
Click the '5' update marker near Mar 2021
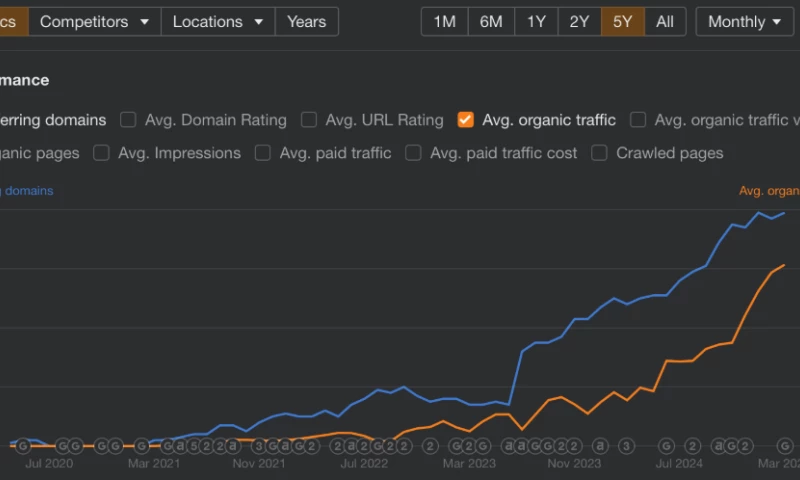tap(193, 445)
